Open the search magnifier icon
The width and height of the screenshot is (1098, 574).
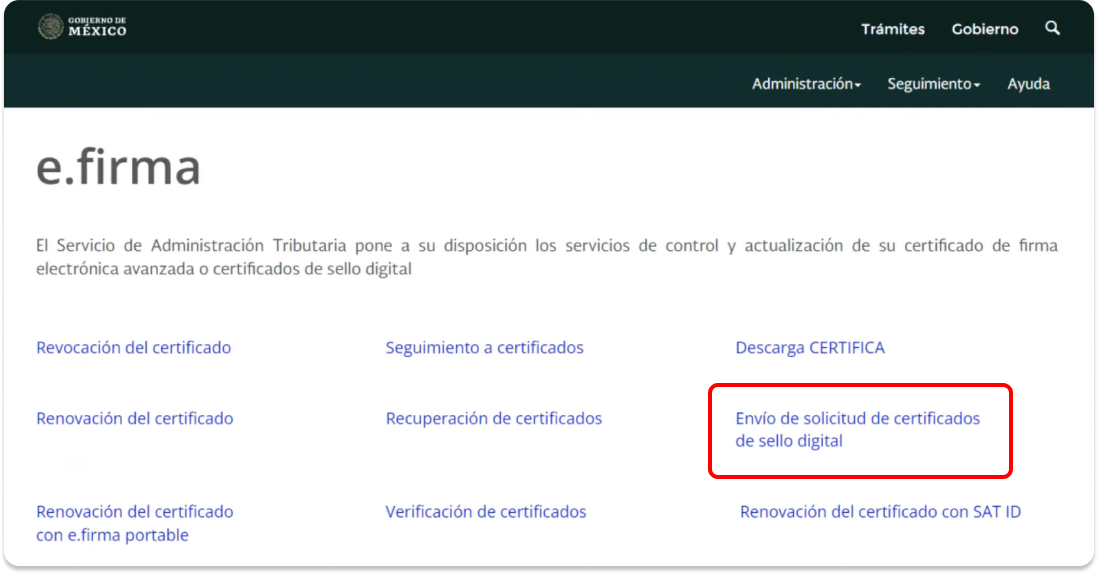tap(1052, 28)
